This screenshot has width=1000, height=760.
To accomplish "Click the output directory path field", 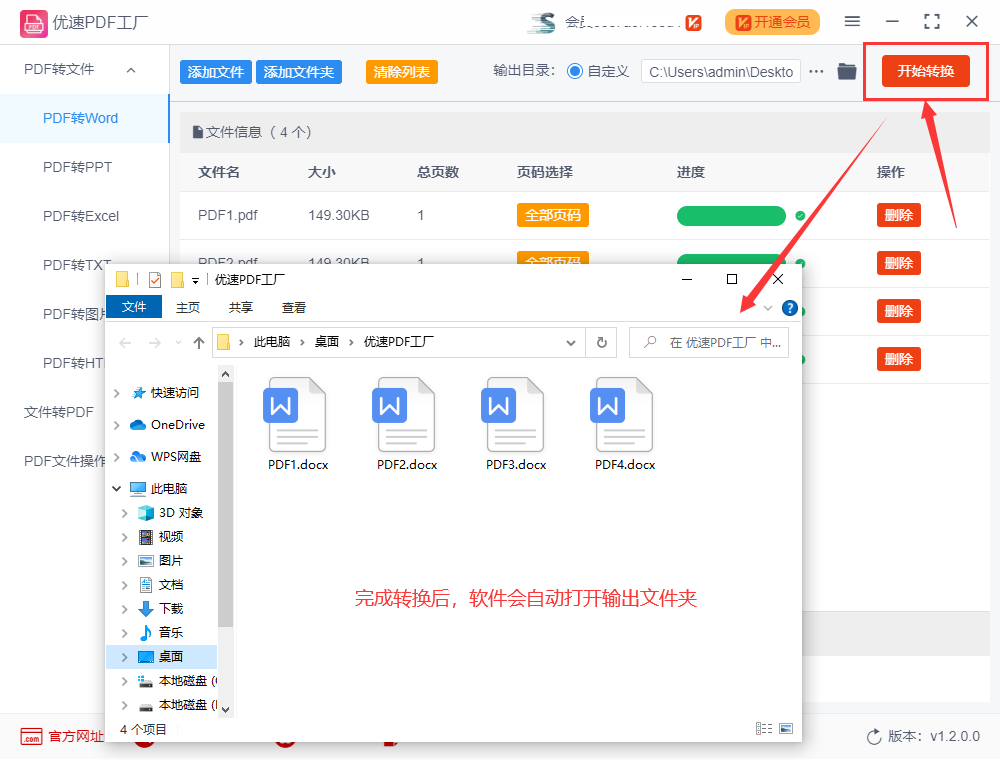I will click(x=721, y=72).
